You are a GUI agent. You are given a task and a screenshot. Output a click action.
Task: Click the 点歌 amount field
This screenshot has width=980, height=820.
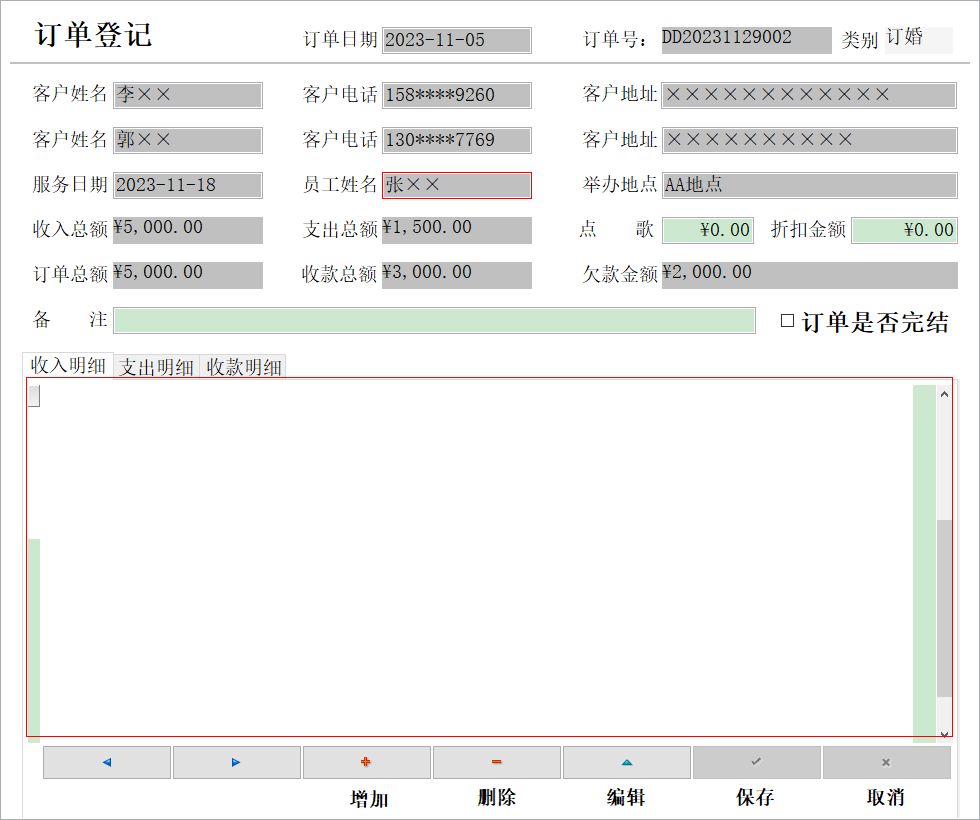click(x=708, y=230)
